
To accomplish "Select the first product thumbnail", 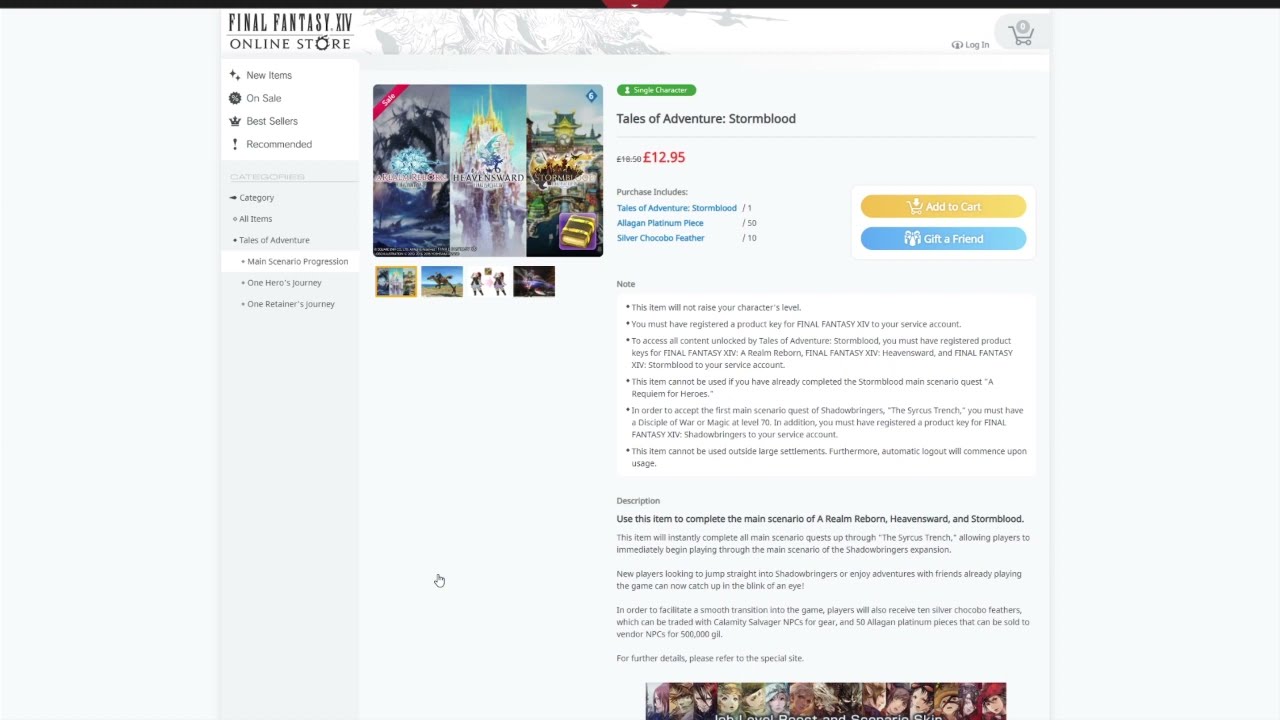I will [x=396, y=282].
